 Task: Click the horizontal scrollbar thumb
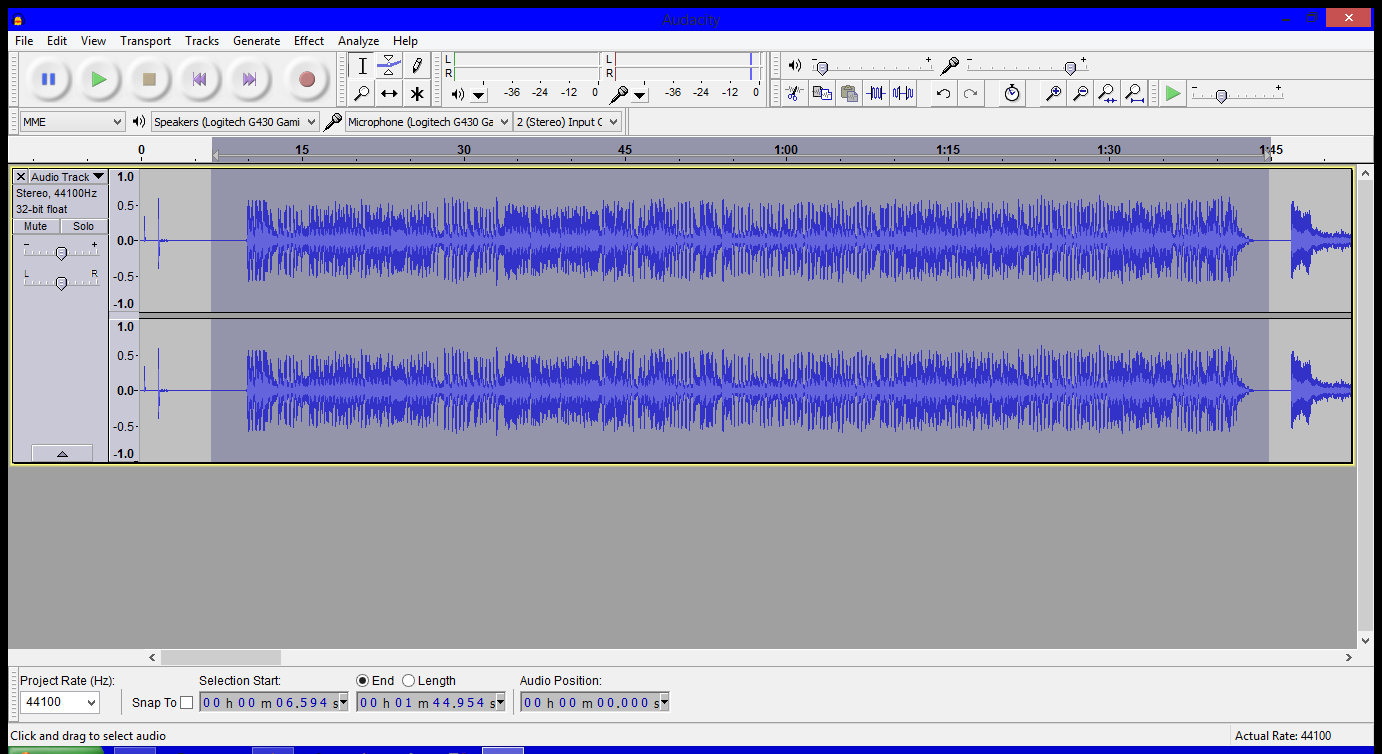[x=221, y=657]
